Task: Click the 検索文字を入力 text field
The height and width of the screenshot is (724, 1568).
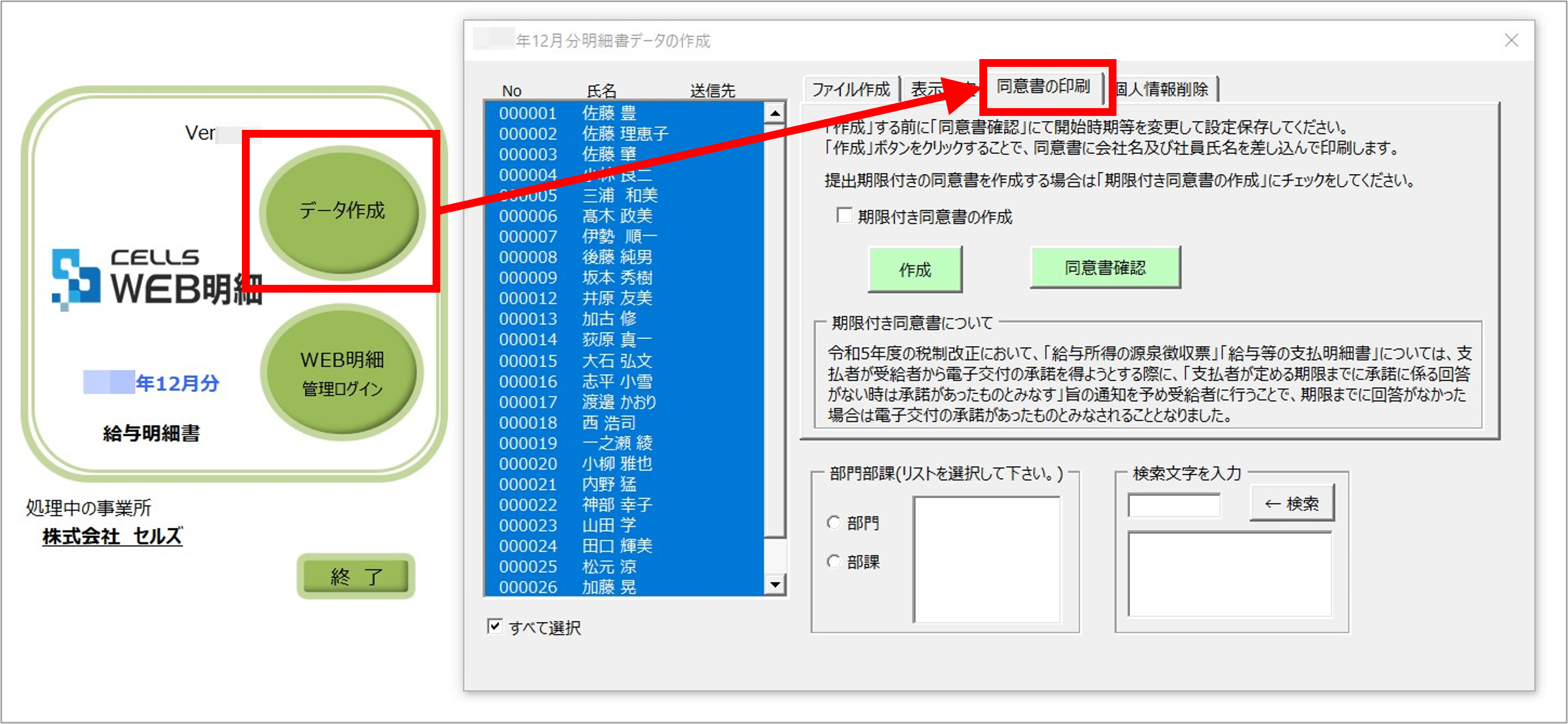Action: click(x=1175, y=505)
